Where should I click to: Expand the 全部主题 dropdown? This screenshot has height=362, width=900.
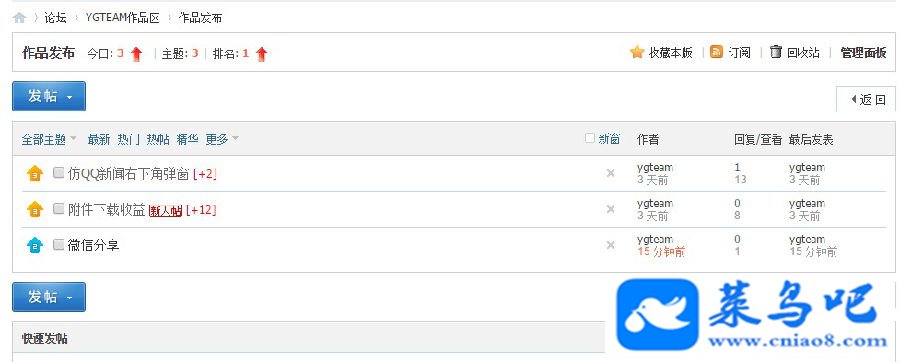(x=49, y=139)
